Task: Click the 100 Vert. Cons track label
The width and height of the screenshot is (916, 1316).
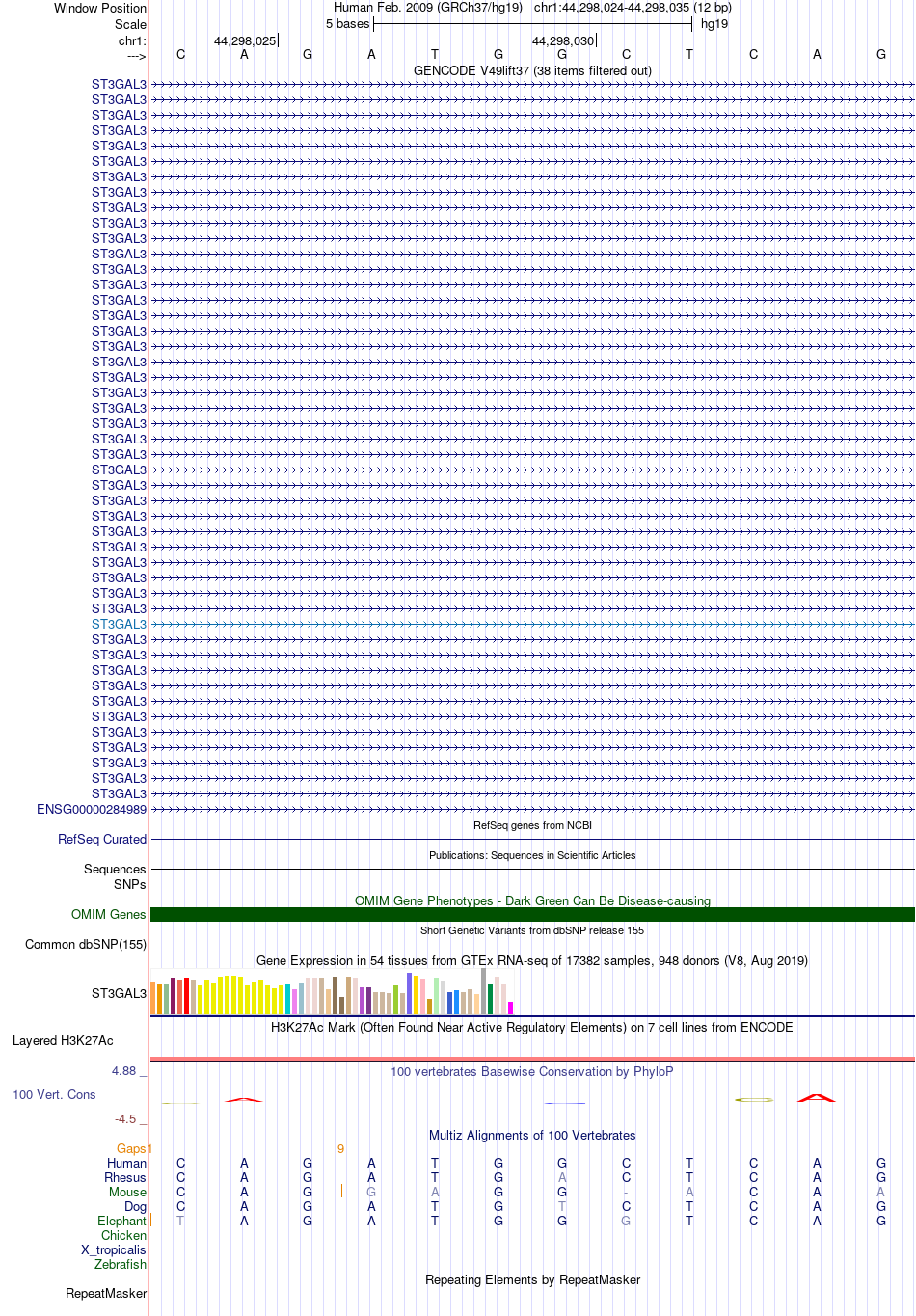Action: (x=54, y=1094)
